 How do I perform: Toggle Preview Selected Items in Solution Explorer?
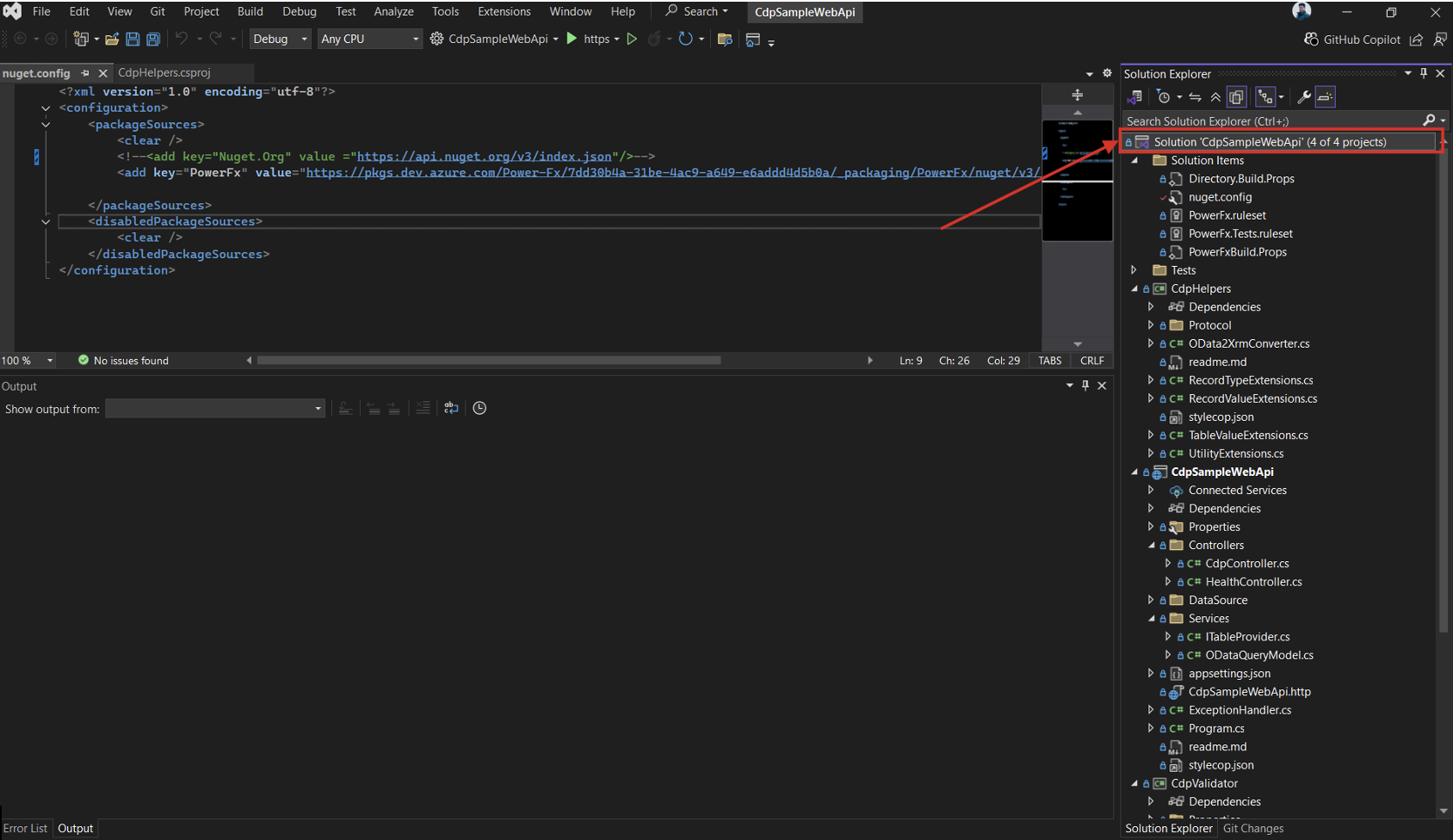[x=1326, y=97]
